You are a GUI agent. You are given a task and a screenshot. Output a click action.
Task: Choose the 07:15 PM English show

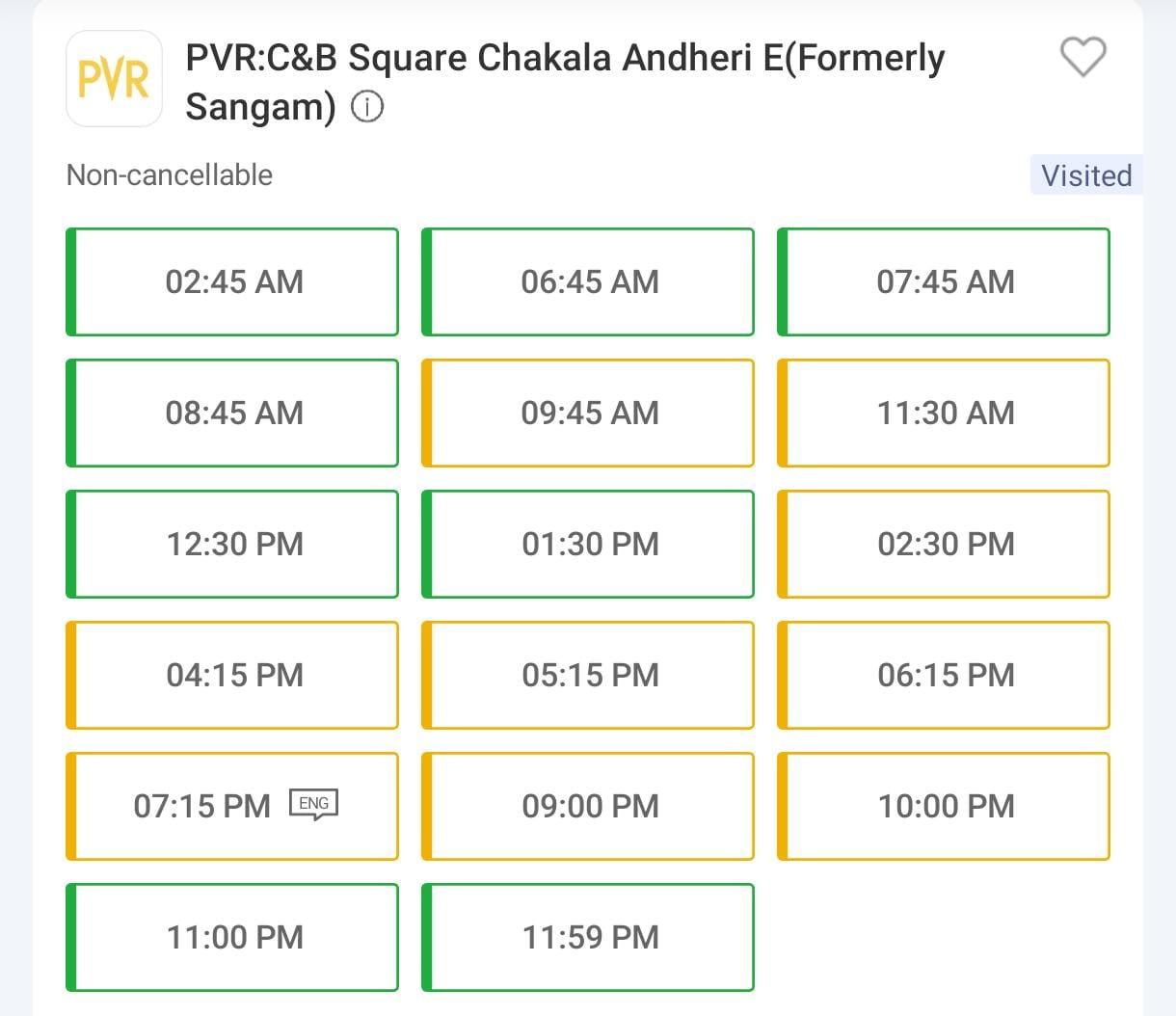tap(201, 807)
